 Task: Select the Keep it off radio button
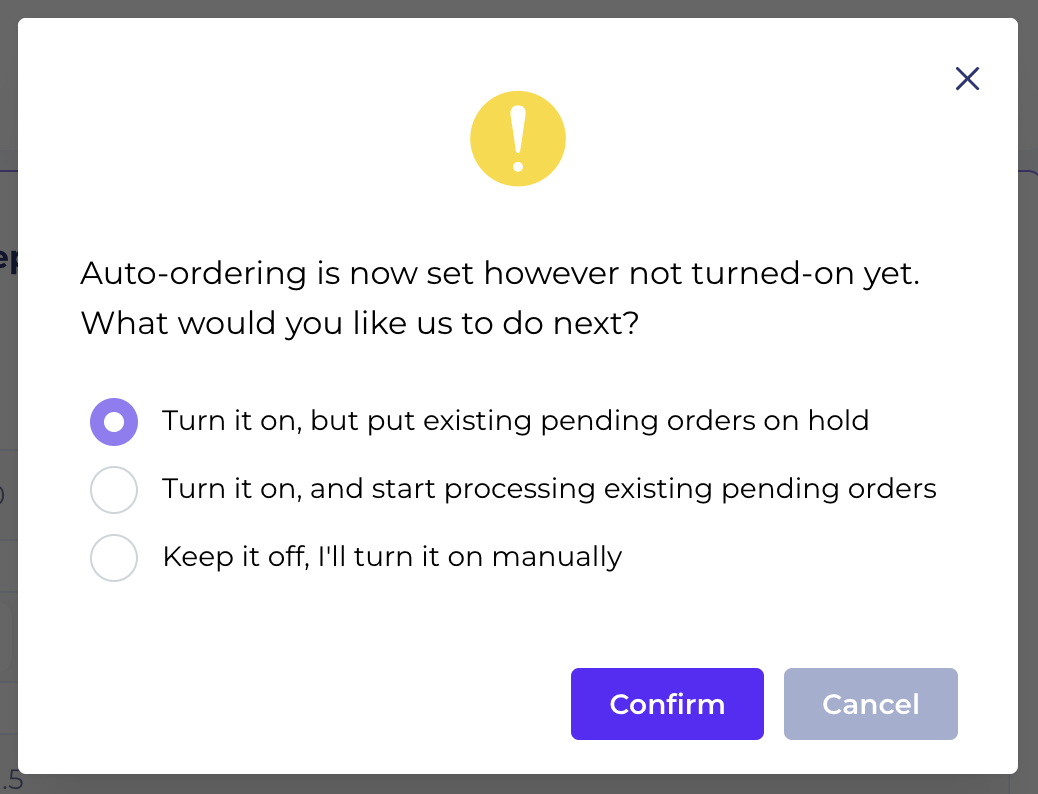pos(114,558)
